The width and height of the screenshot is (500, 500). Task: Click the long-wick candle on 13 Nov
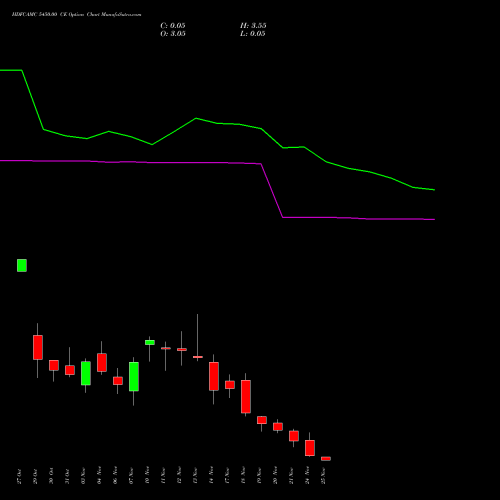[x=198, y=357]
